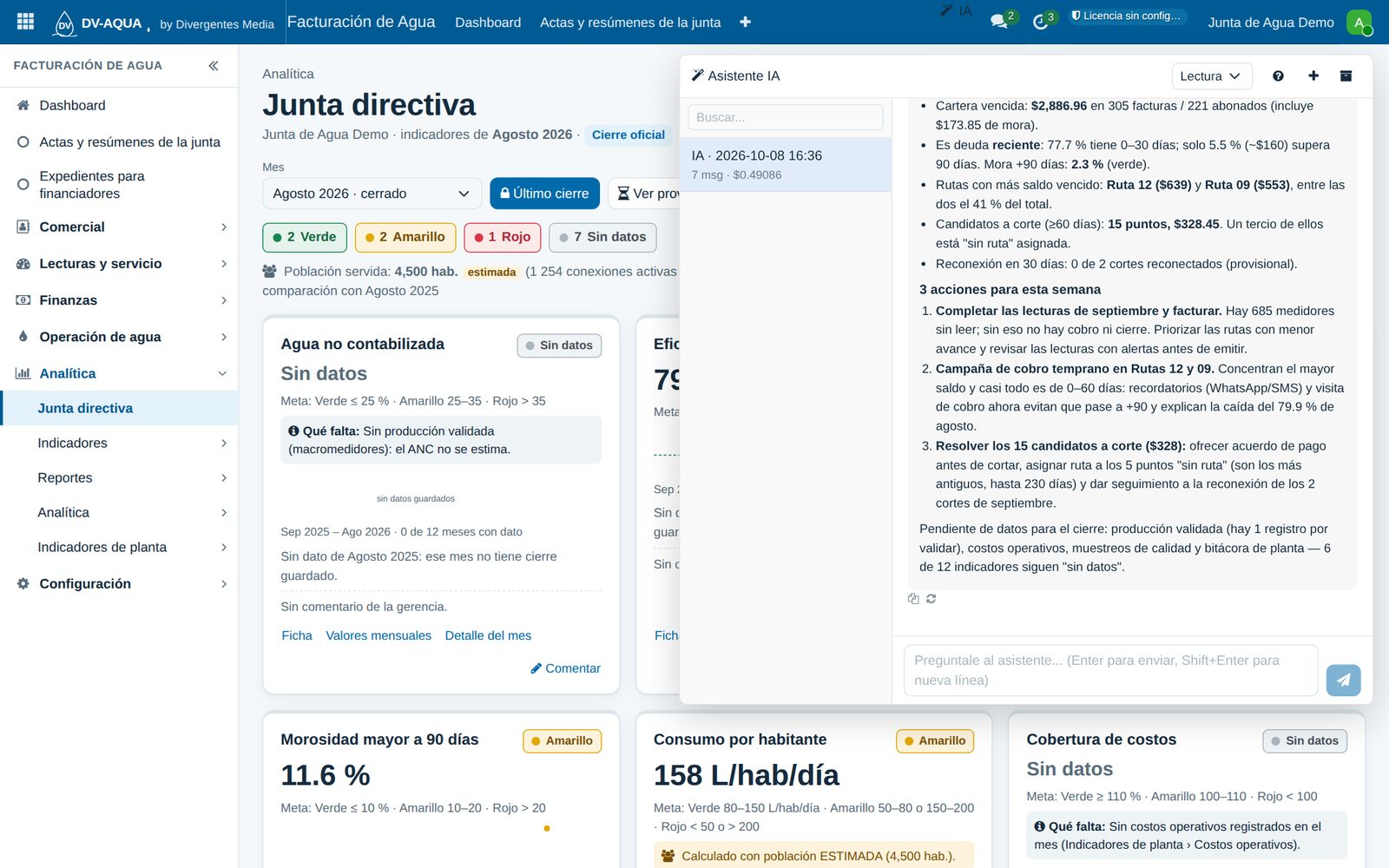Click the Licencia sin config badge
This screenshot has width=1389, height=868.
pos(1126,16)
